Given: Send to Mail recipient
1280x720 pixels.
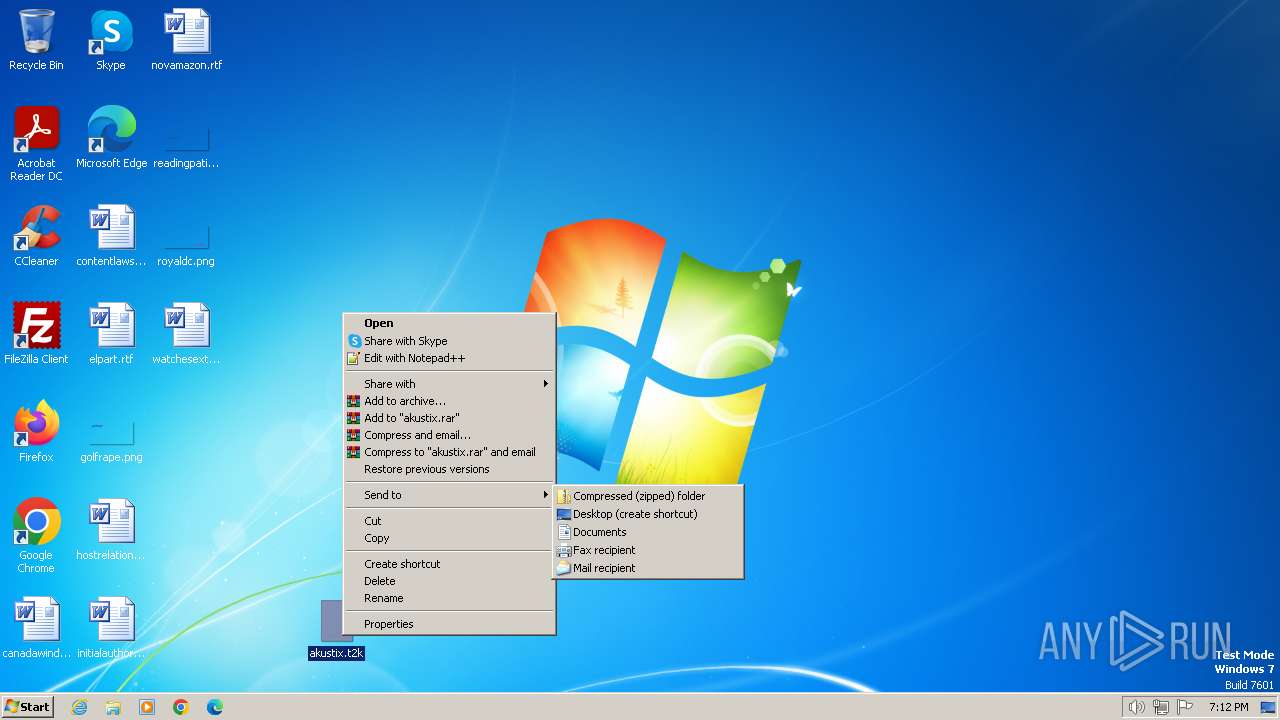Looking at the screenshot, I should coord(648,568).
